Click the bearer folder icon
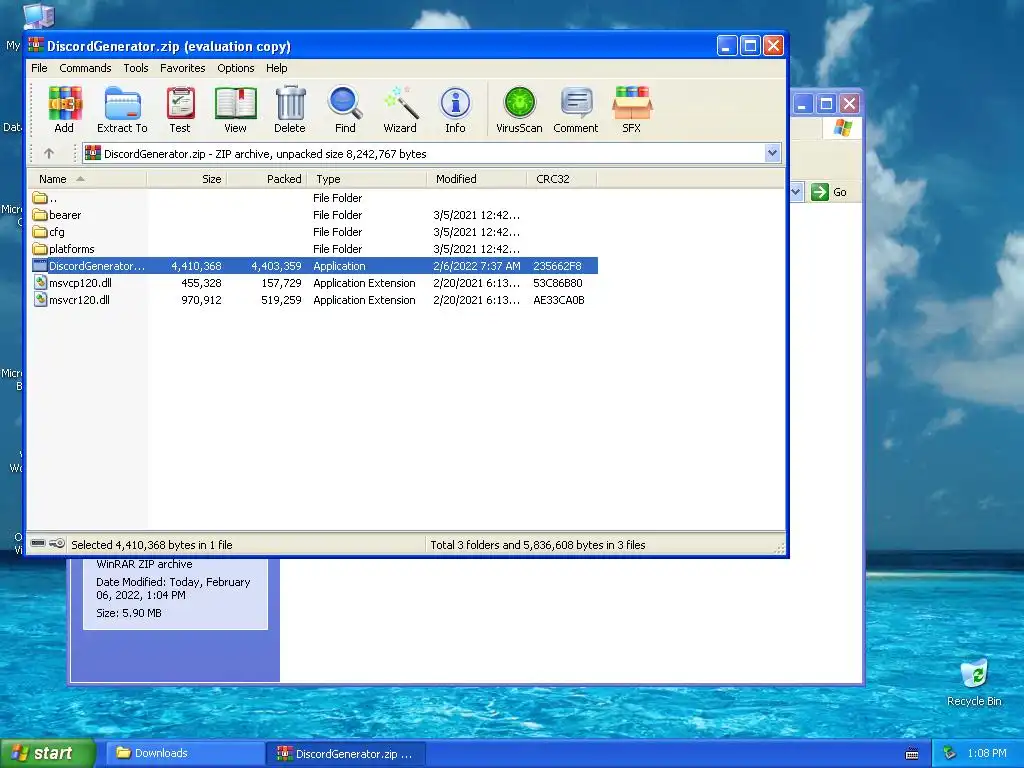Viewport: 1024px width, 768px height. click(40, 215)
